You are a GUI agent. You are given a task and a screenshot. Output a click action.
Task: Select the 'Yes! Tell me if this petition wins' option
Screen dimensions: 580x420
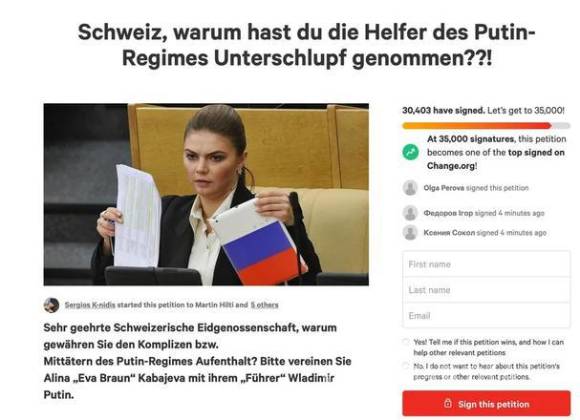pyautogui.click(x=406, y=342)
